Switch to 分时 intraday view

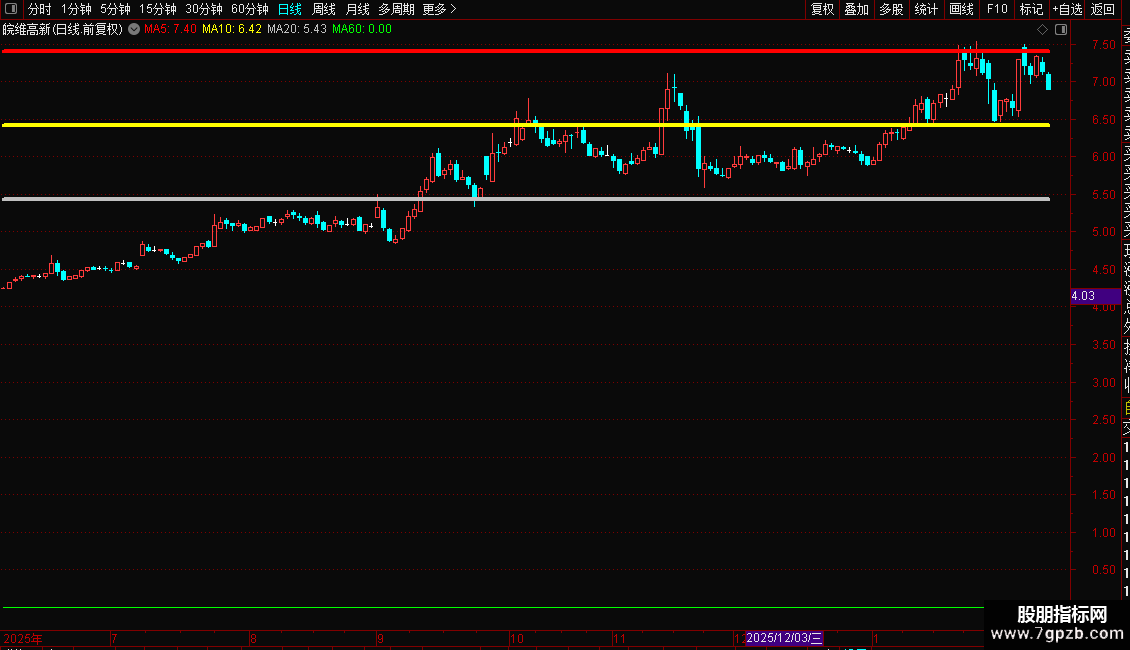(40, 9)
